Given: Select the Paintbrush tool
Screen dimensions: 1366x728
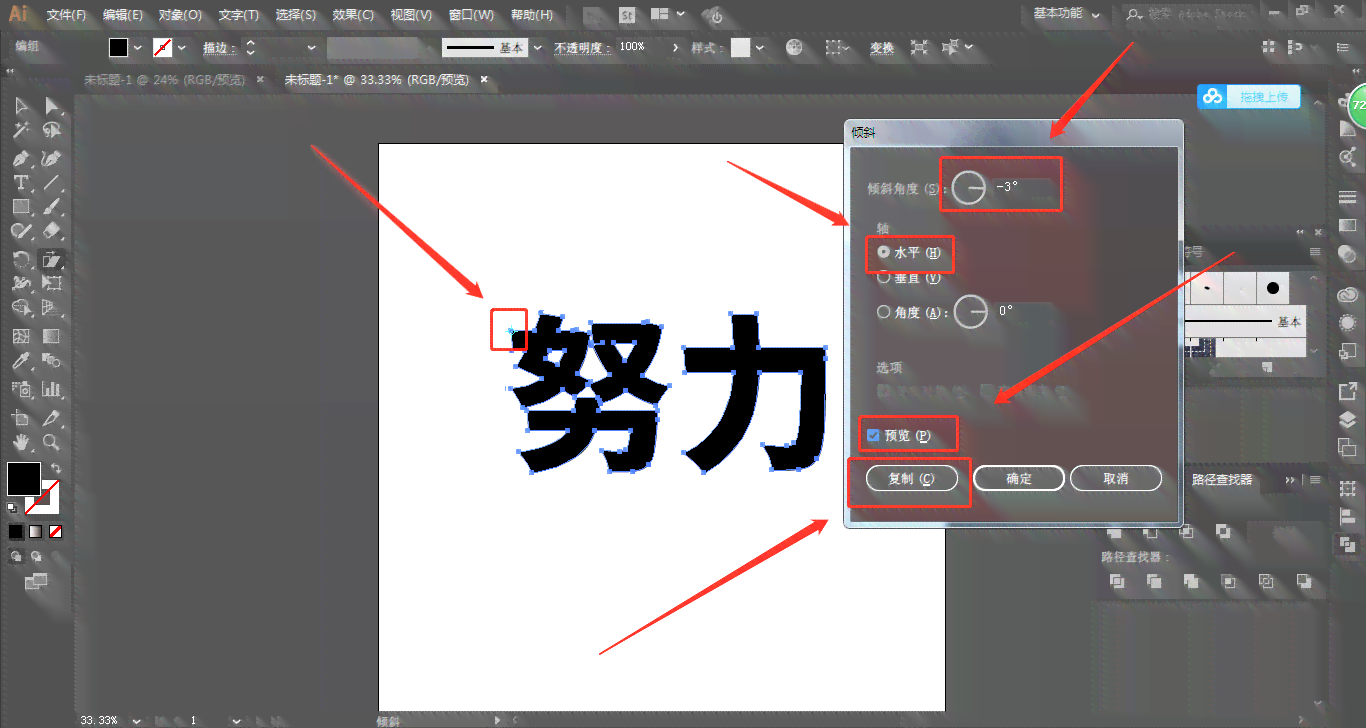Looking at the screenshot, I should point(52,208).
